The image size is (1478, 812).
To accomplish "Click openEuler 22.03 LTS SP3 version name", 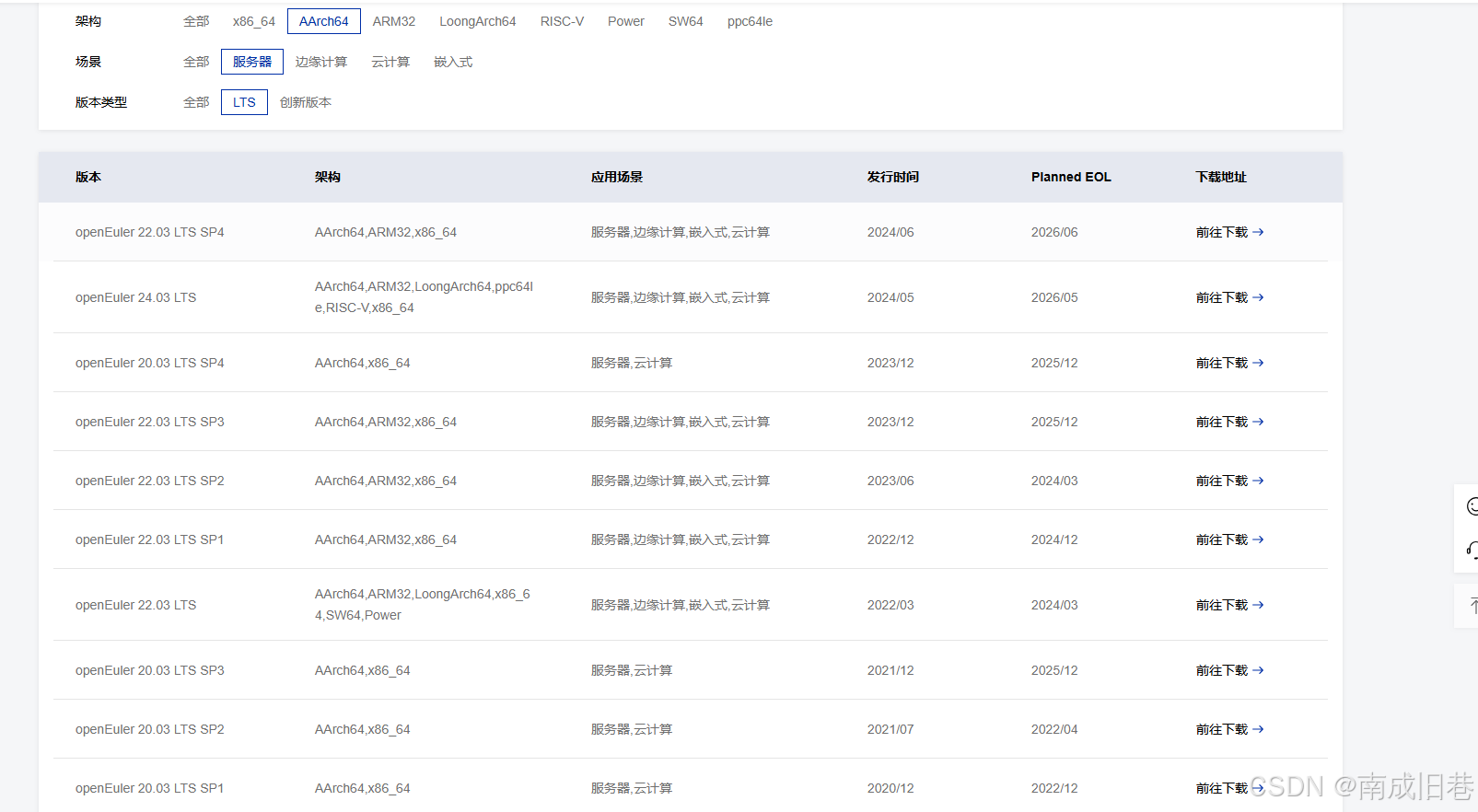I will point(150,422).
